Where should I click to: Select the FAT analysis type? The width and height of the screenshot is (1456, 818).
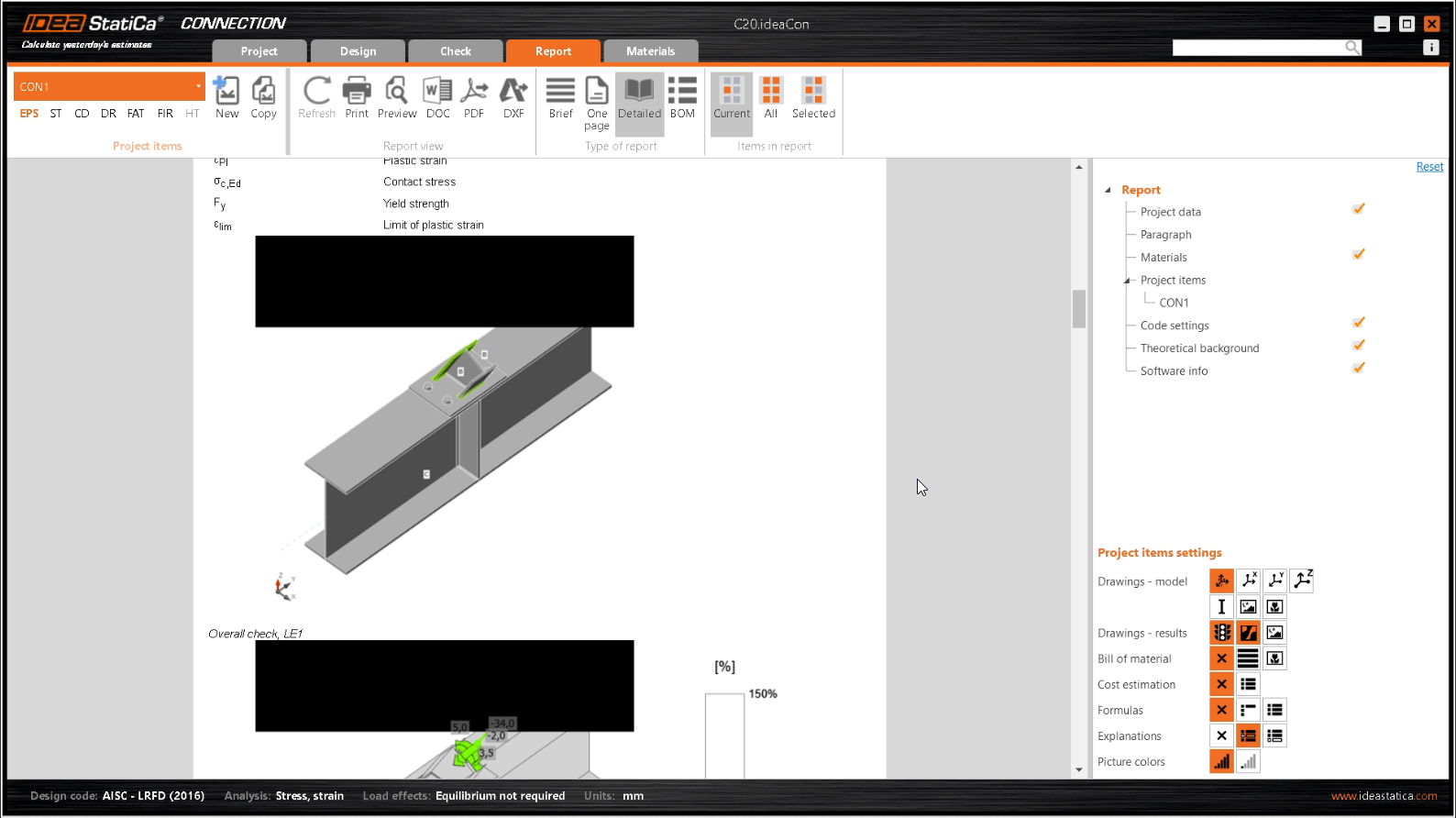click(x=136, y=114)
